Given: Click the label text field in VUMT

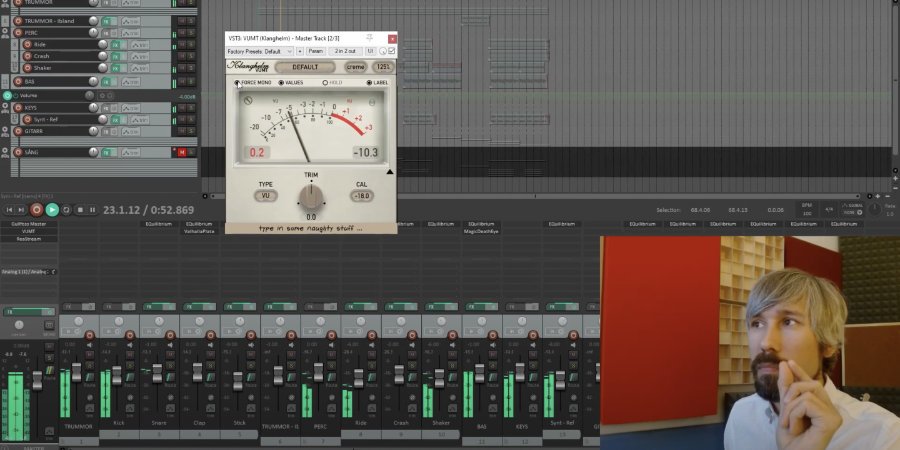Looking at the screenshot, I should [x=311, y=228].
